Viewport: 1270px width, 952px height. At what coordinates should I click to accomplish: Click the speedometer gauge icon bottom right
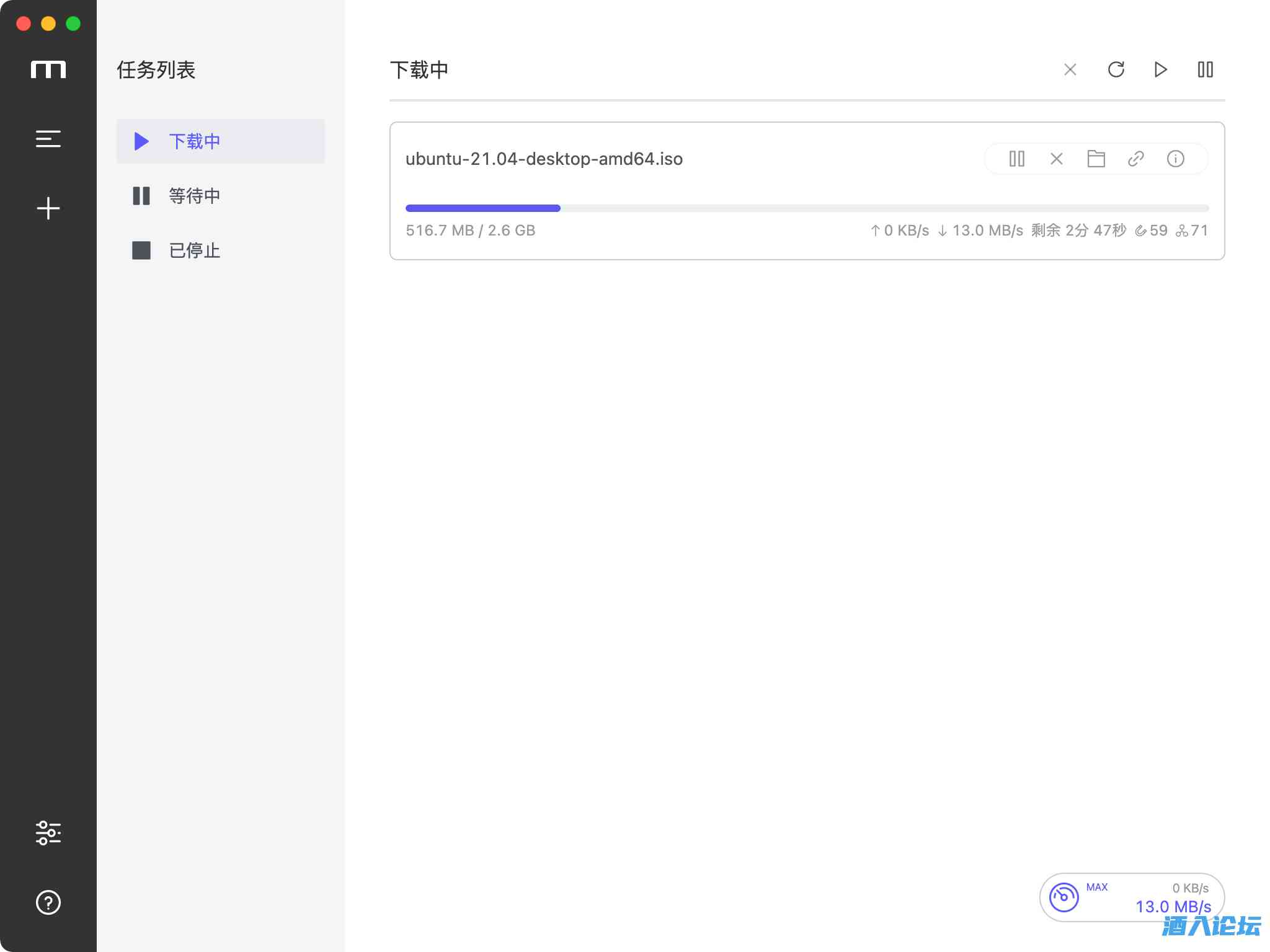click(x=1064, y=897)
